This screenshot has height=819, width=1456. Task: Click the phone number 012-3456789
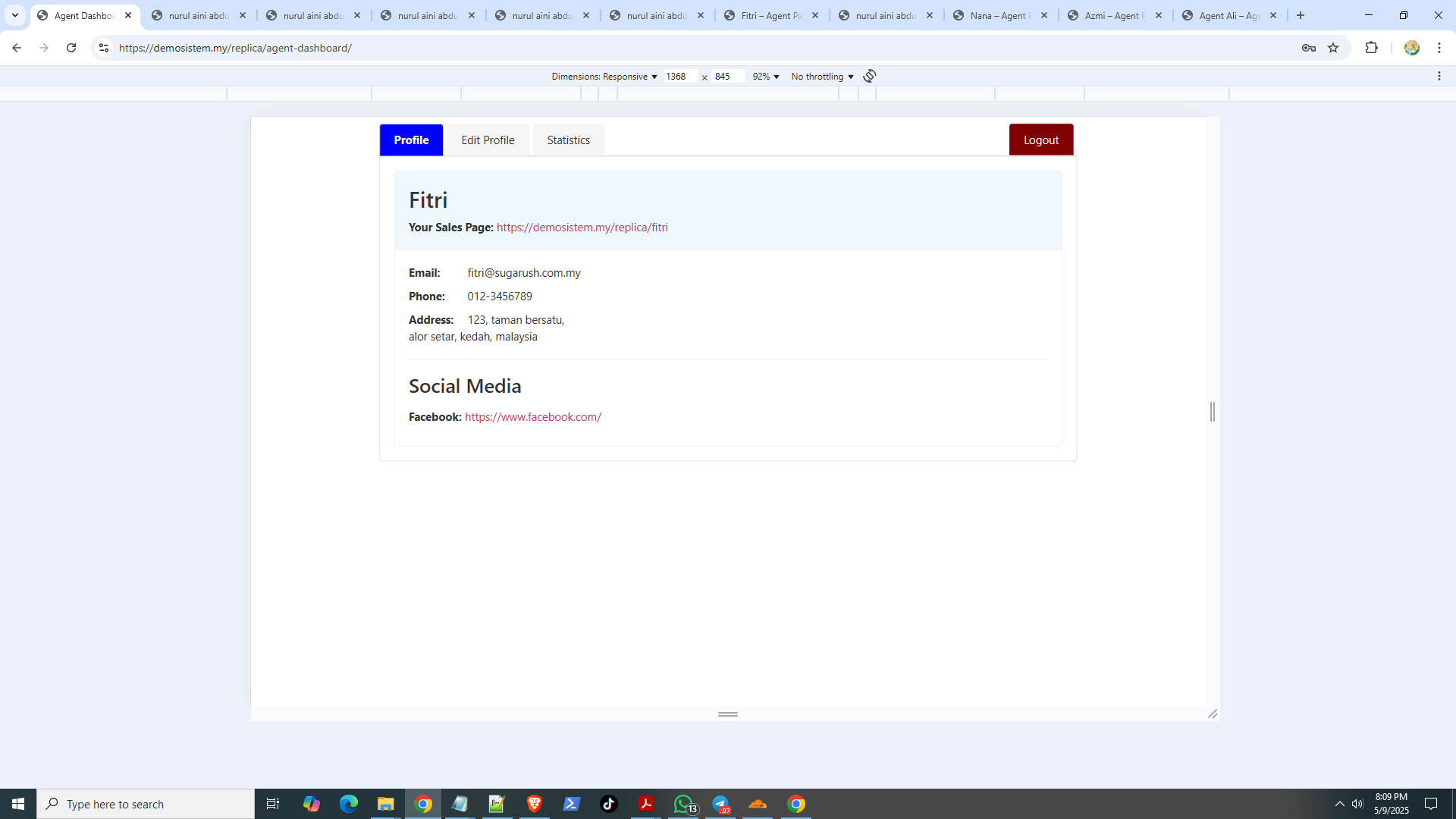tap(500, 297)
